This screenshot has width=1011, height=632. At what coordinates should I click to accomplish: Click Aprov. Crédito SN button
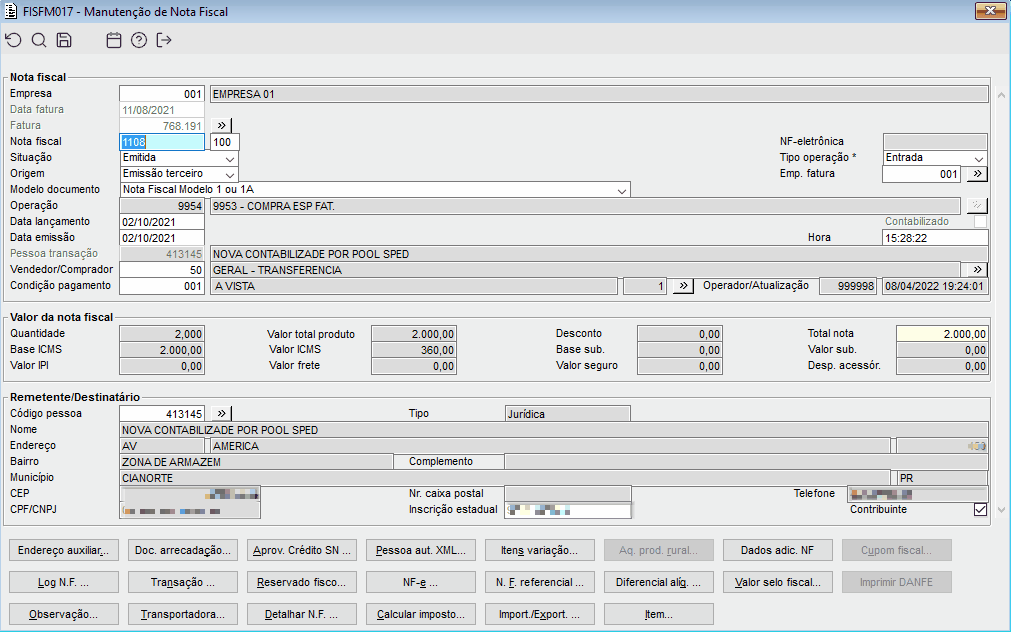click(x=302, y=550)
